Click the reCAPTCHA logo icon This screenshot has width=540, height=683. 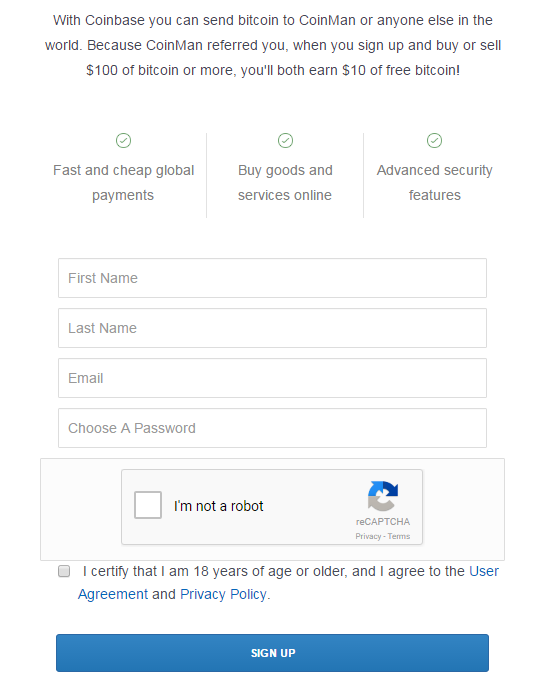pyautogui.click(x=383, y=496)
